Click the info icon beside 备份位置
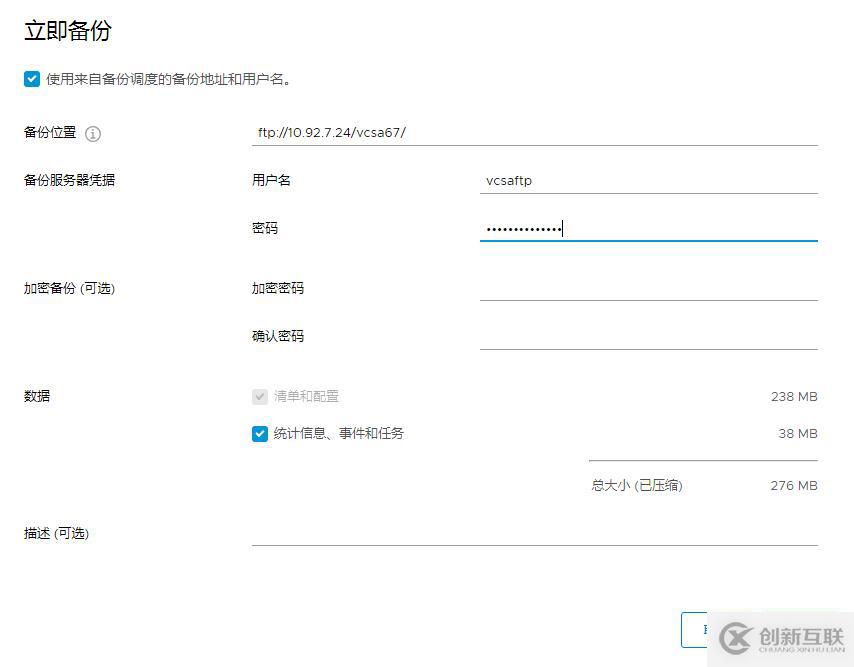854x667 pixels. 92,133
